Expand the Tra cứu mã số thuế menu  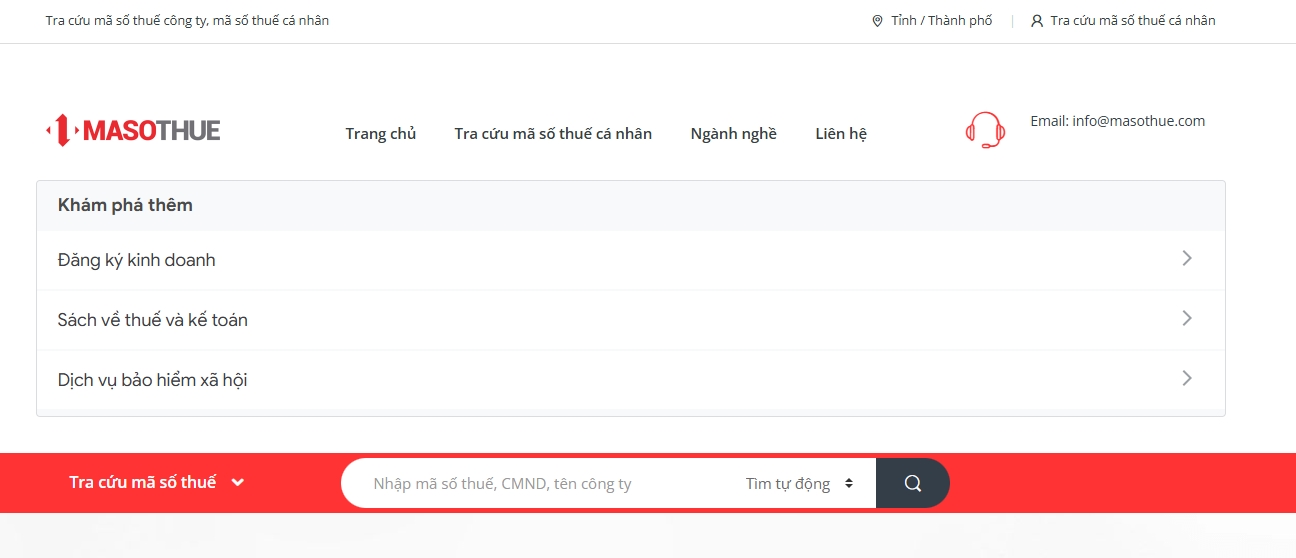coord(156,482)
